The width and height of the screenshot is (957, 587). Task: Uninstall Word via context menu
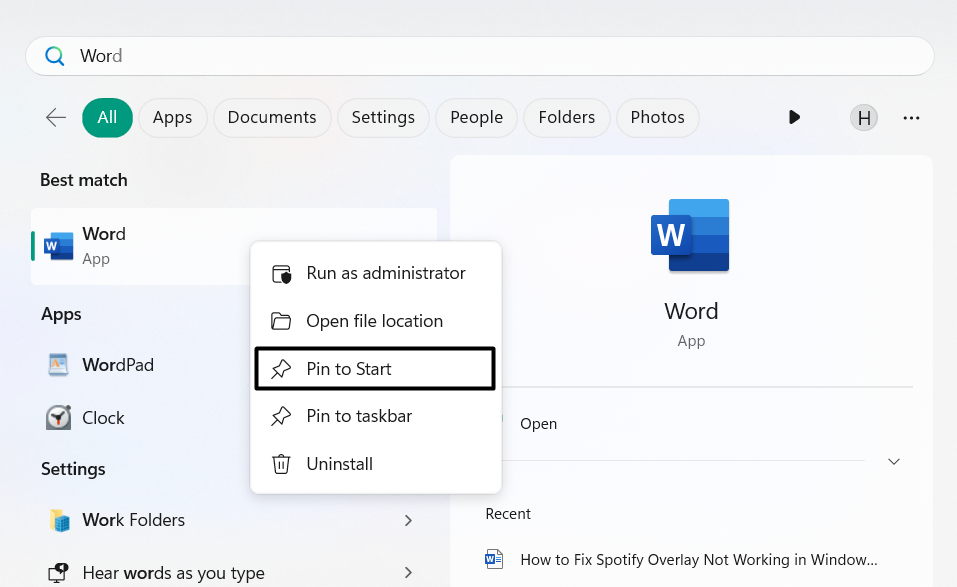pos(339,464)
